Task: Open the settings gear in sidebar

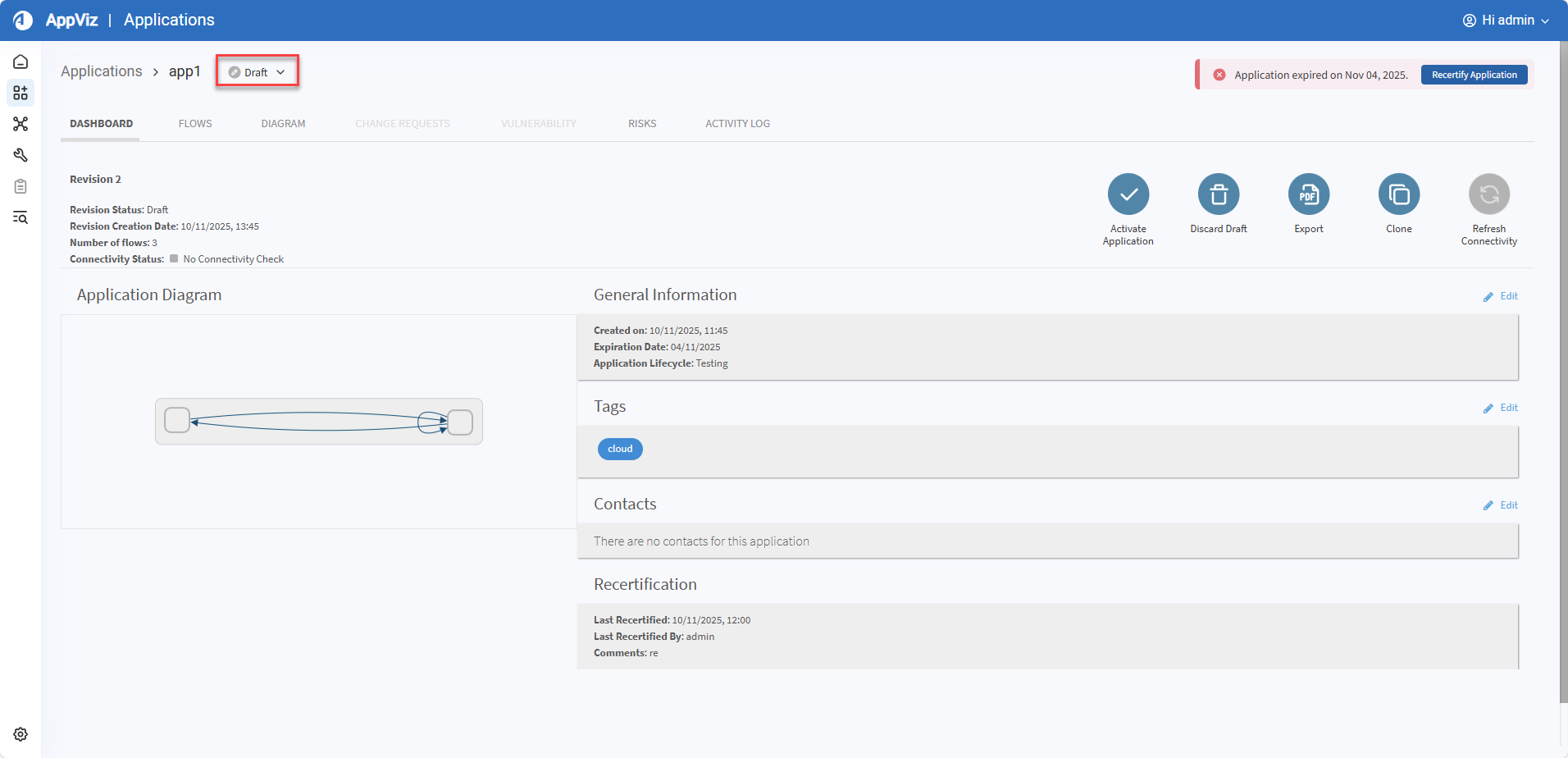Action: coord(21,734)
